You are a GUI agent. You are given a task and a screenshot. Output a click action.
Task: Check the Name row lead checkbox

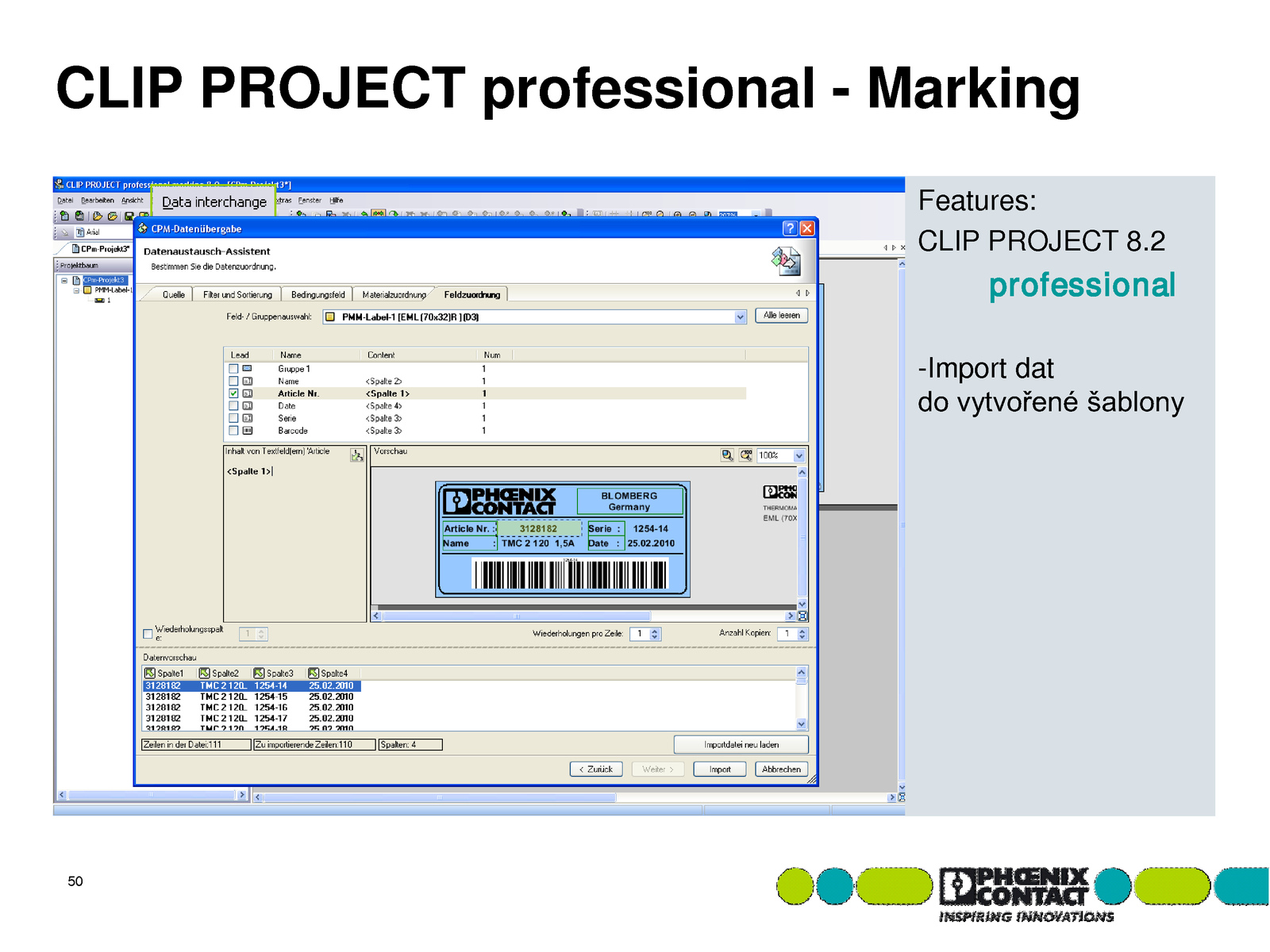point(233,382)
